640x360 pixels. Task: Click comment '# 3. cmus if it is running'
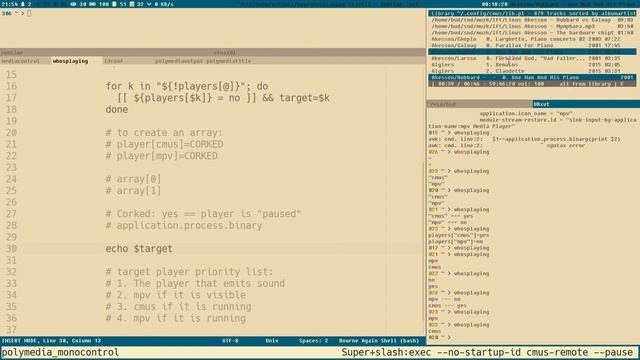[x=178, y=307]
